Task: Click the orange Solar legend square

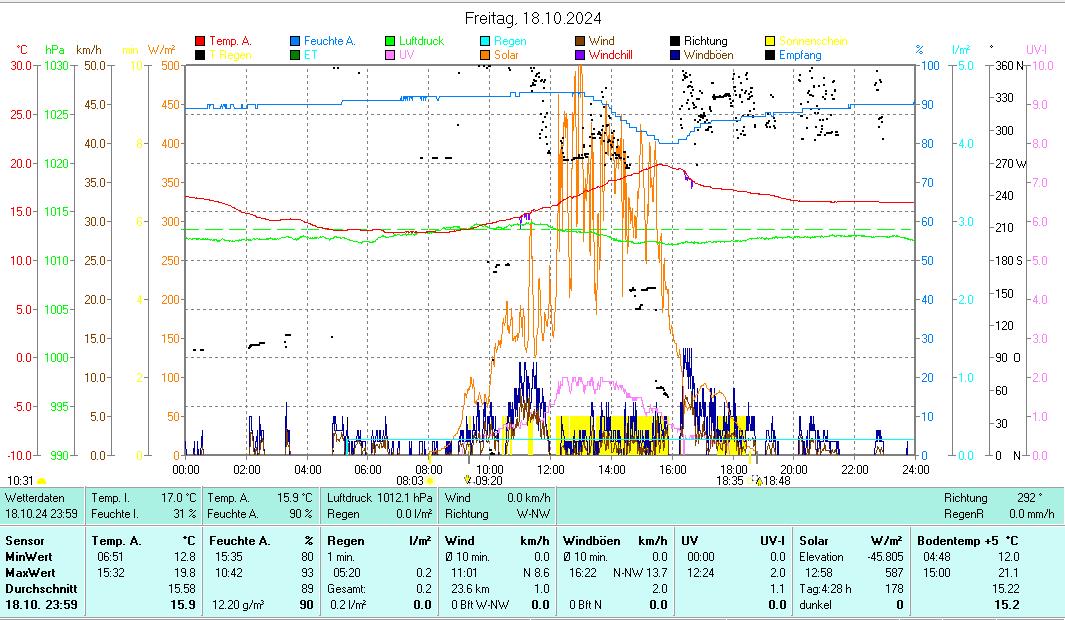Action: tap(485, 55)
